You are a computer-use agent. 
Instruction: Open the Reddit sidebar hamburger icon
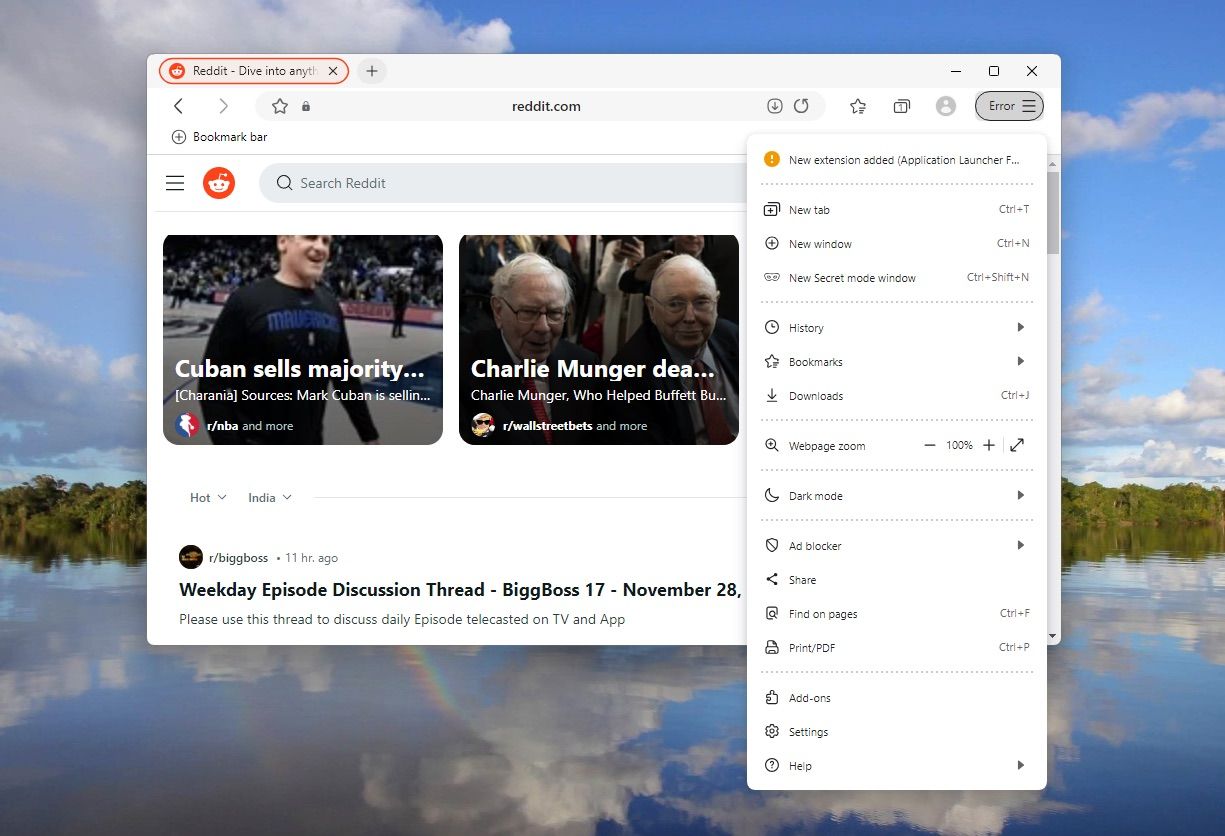175,183
